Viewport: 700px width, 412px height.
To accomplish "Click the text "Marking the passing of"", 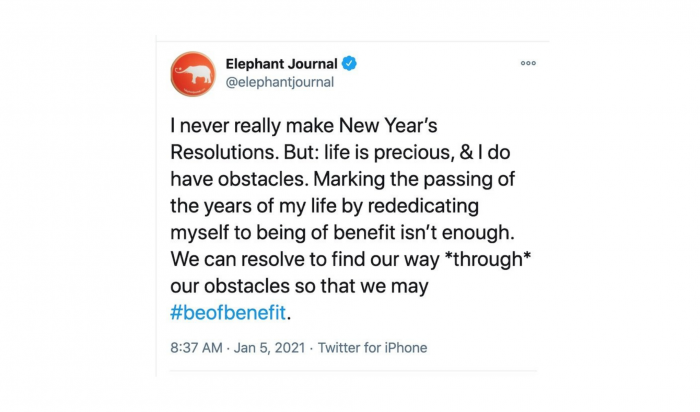I will 414,179.
